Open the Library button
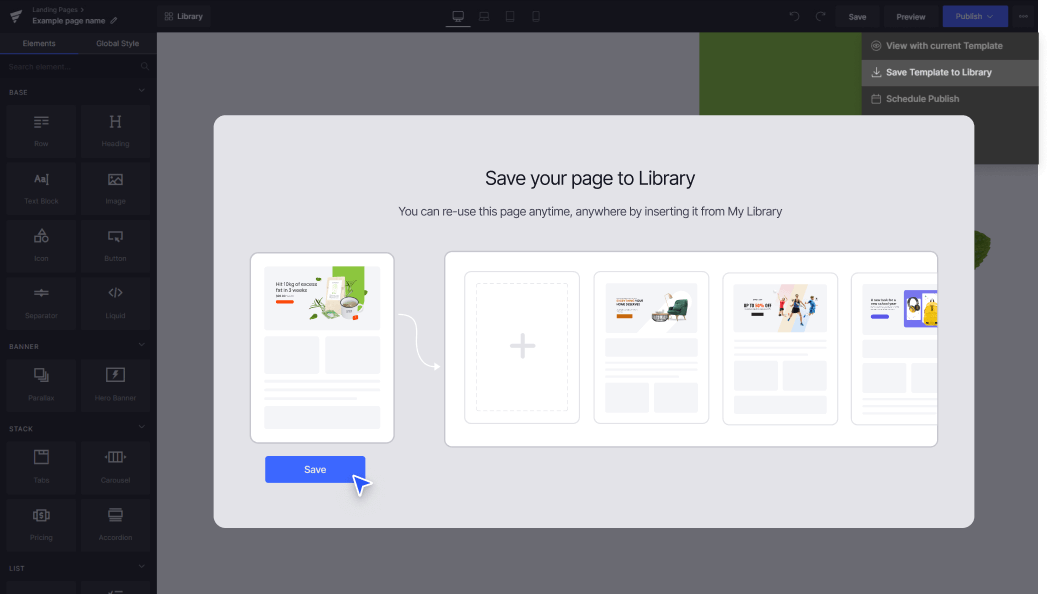The image size is (1052, 595). 184,16
